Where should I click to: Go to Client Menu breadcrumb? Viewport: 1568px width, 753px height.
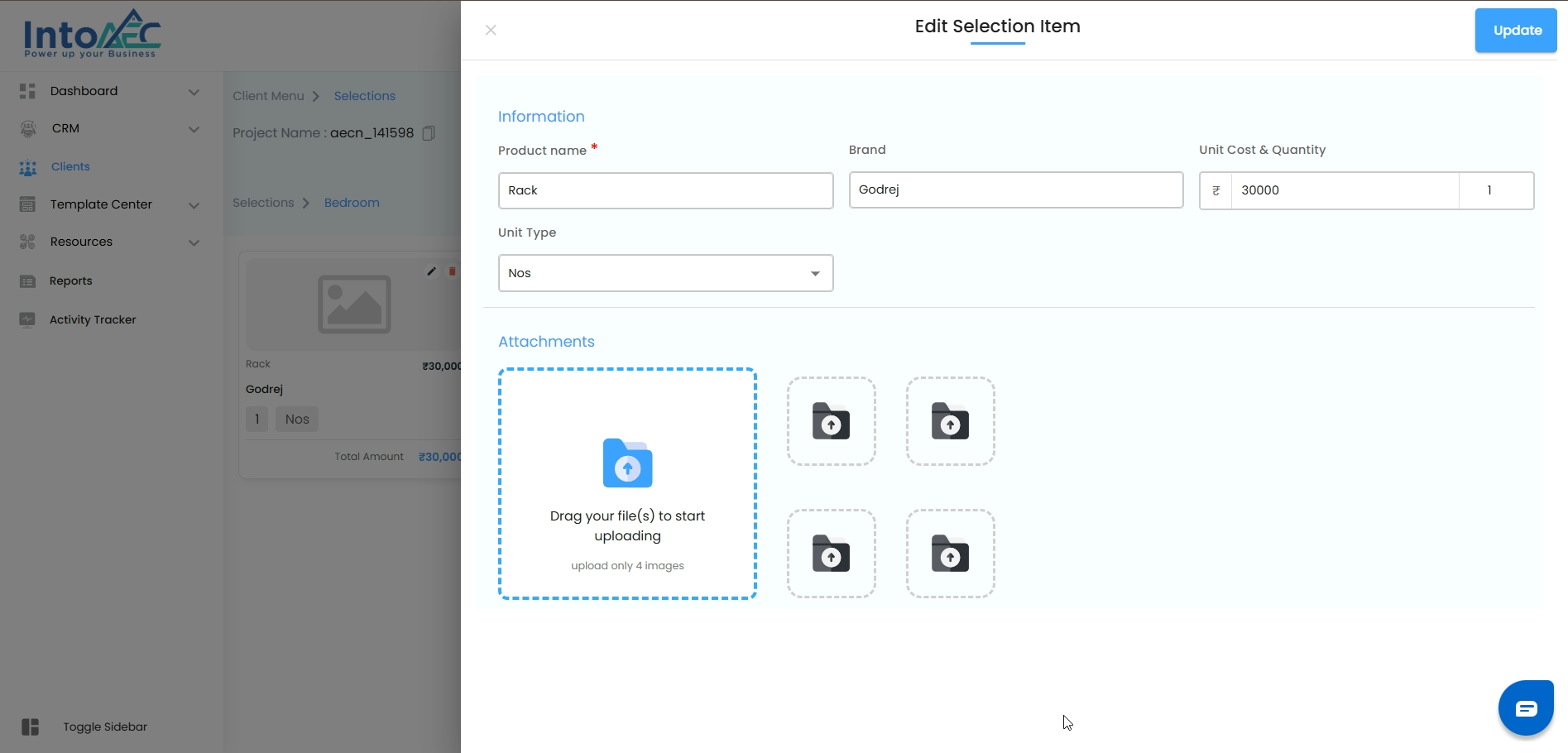pyautogui.click(x=268, y=96)
